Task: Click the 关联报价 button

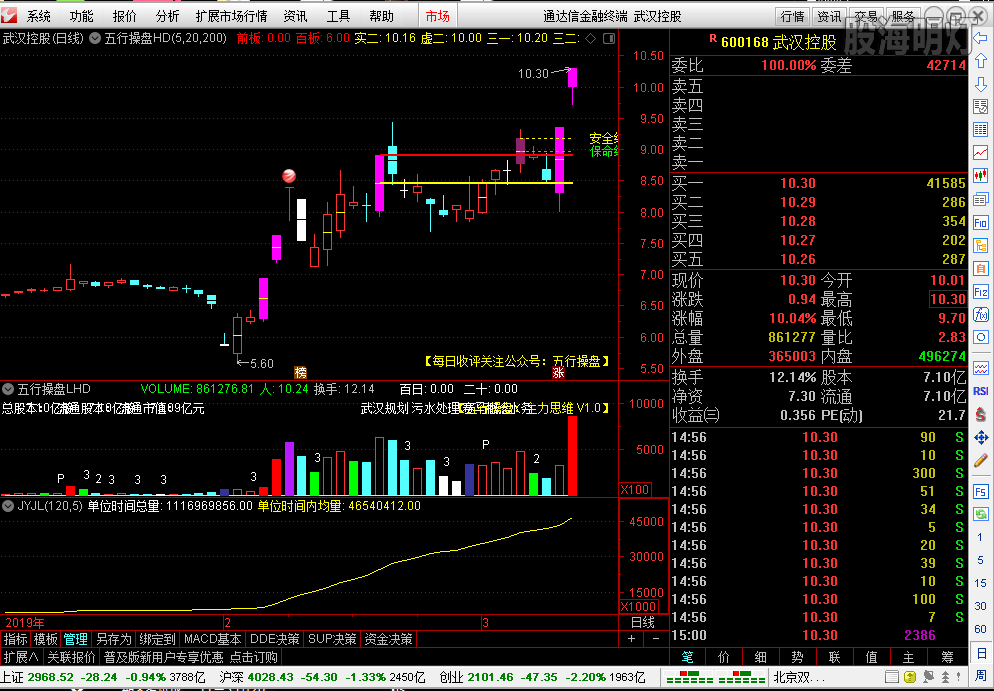Action: pyautogui.click(x=72, y=657)
